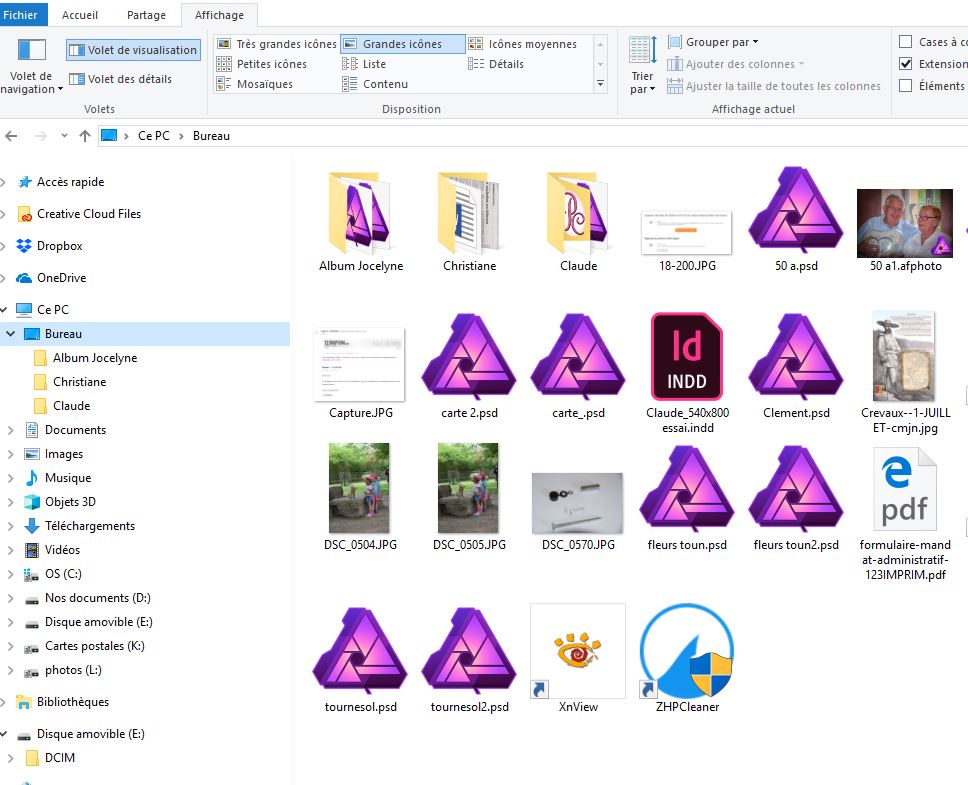Click the Volet de navigation icon
Viewport: 968px width, 785px height.
31,49
